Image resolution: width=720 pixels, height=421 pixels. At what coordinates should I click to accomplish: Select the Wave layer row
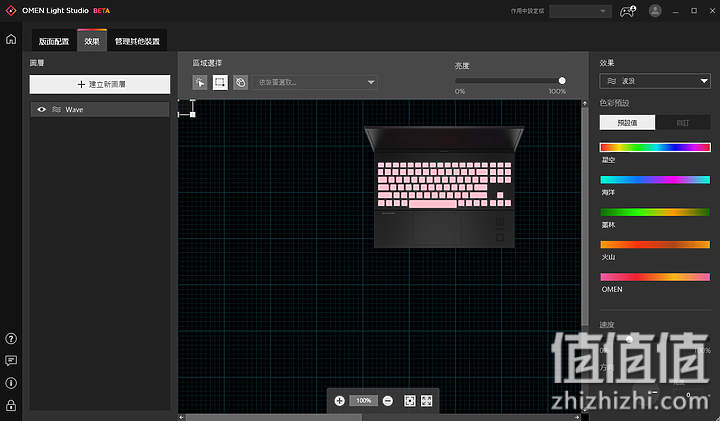coord(100,110)
